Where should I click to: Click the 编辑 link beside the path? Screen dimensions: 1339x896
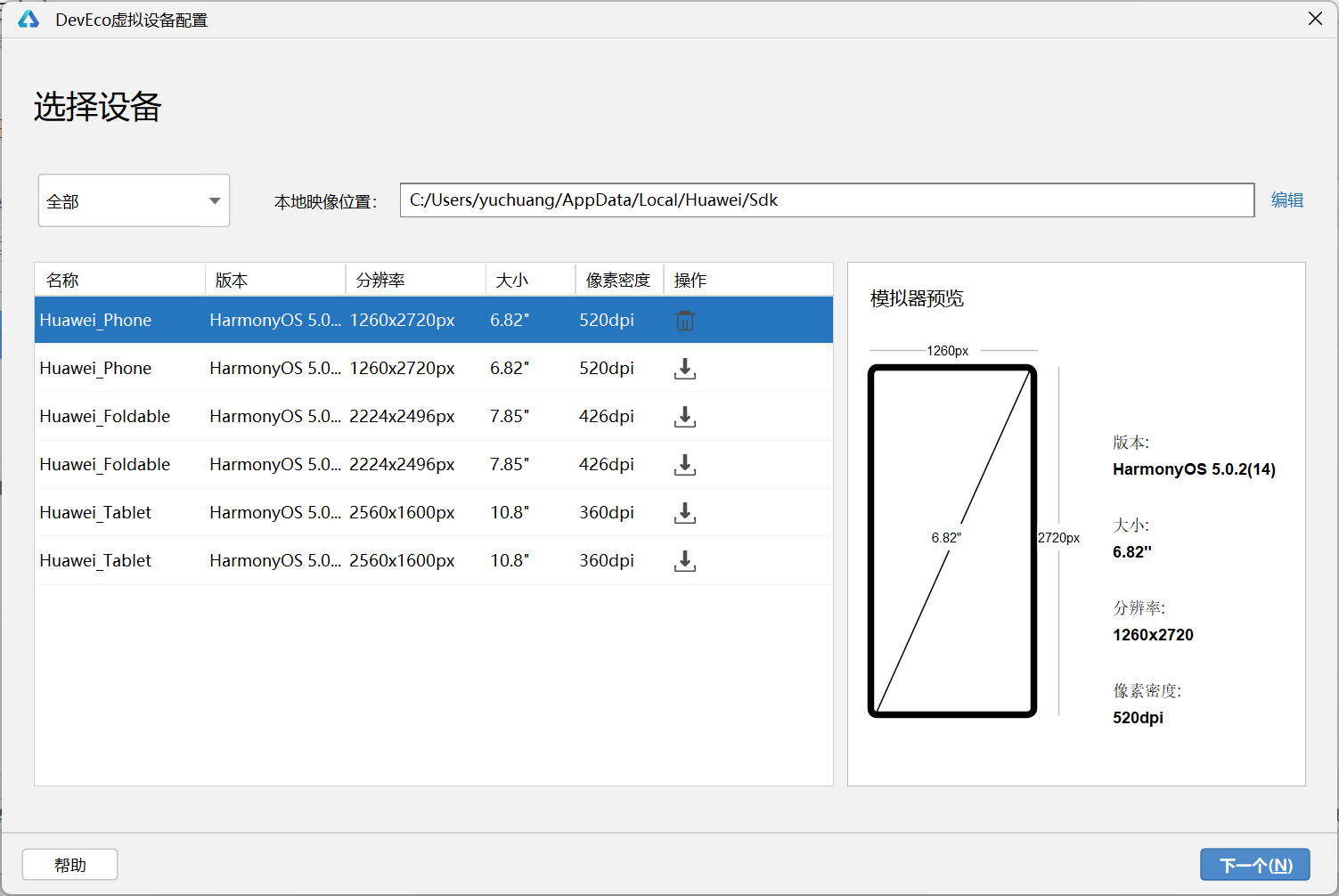point(1286,200)
